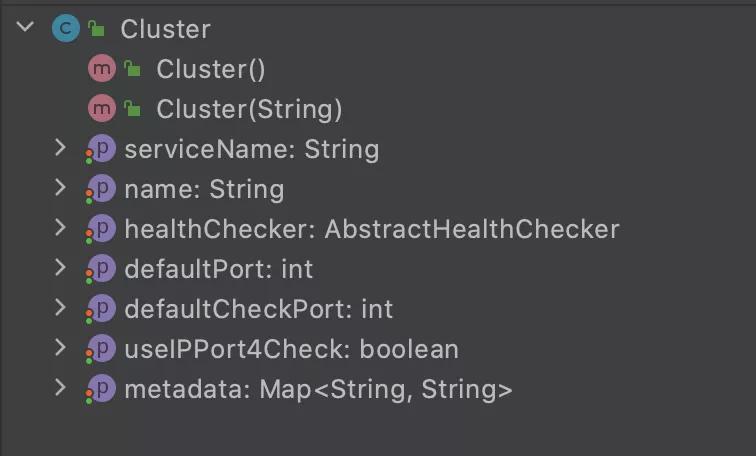756x456 pixels.
Task: Click the Cluster class icon
Action: (65, 29)
